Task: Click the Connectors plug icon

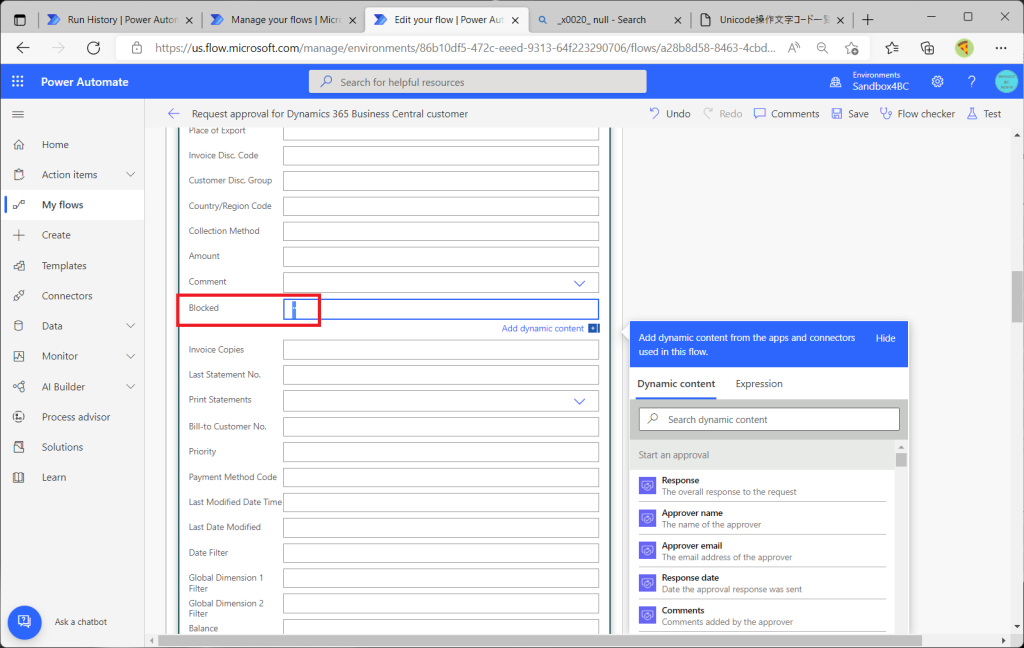Action: point(19,296)
